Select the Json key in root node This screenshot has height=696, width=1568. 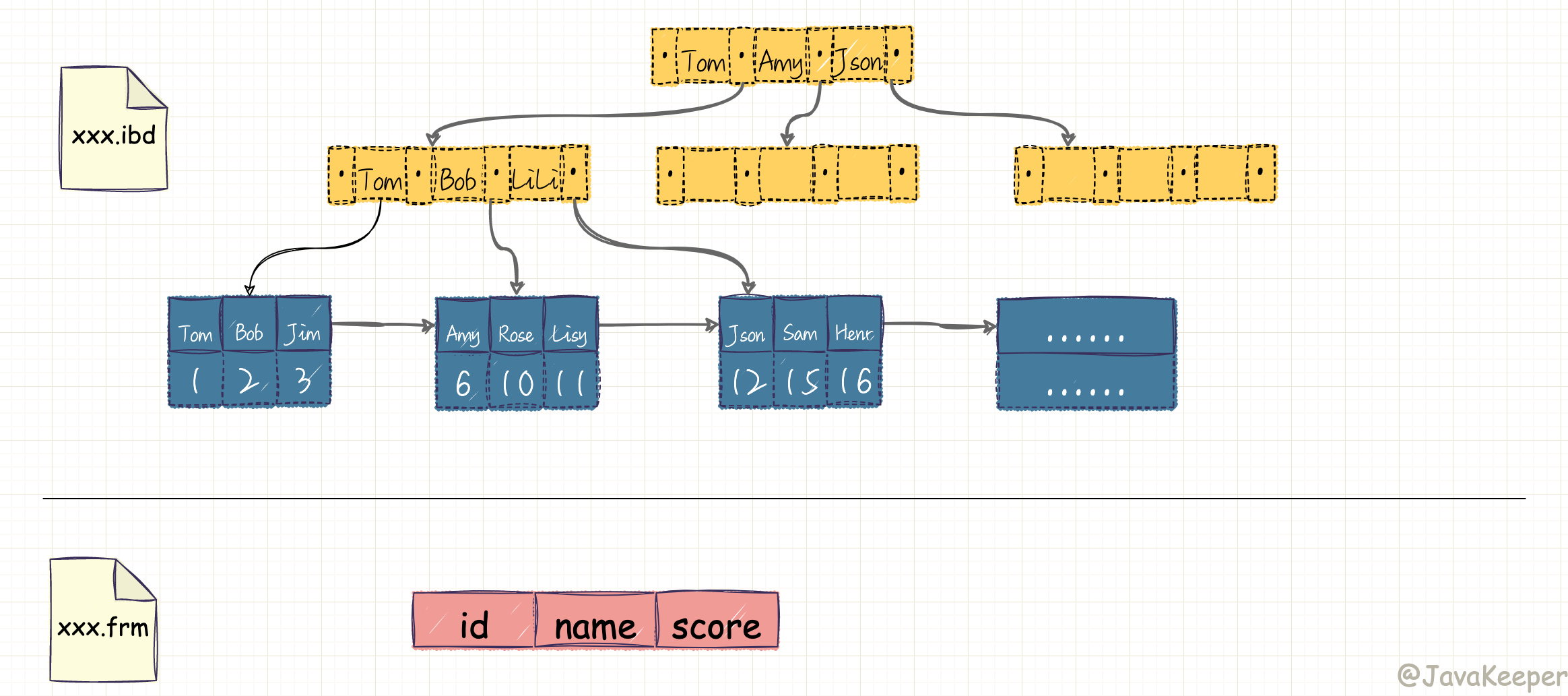[859, 59]
